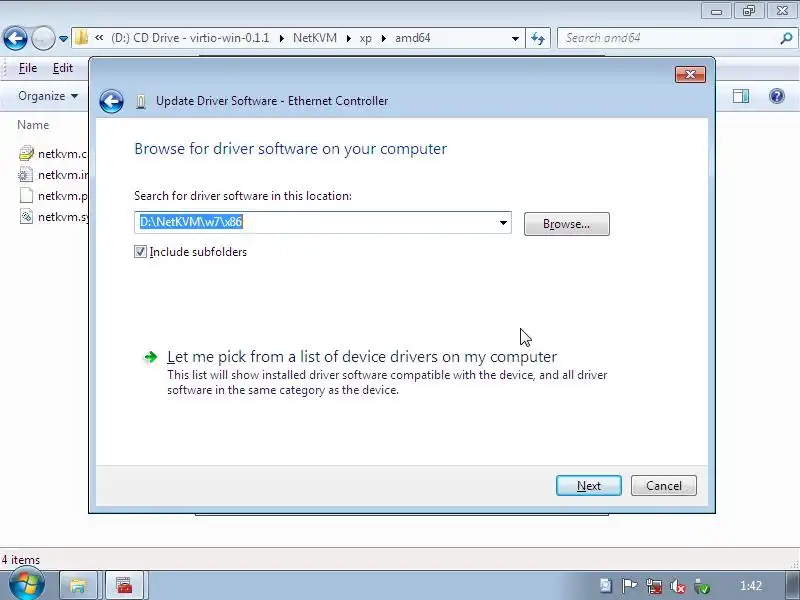
Task: Click the Name column header
Action: 33,125
